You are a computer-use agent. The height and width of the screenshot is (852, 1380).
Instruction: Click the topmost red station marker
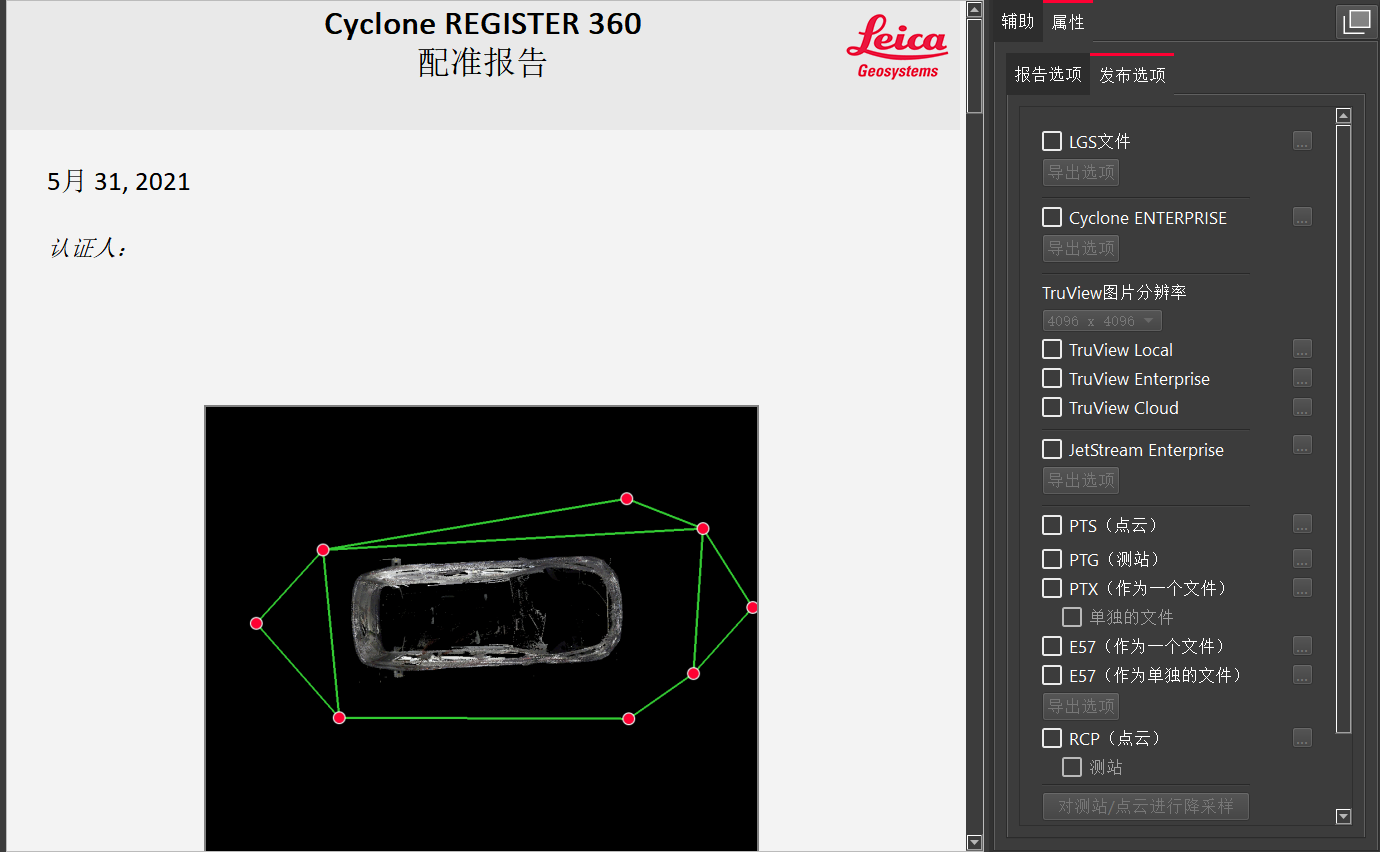[627, 498]
